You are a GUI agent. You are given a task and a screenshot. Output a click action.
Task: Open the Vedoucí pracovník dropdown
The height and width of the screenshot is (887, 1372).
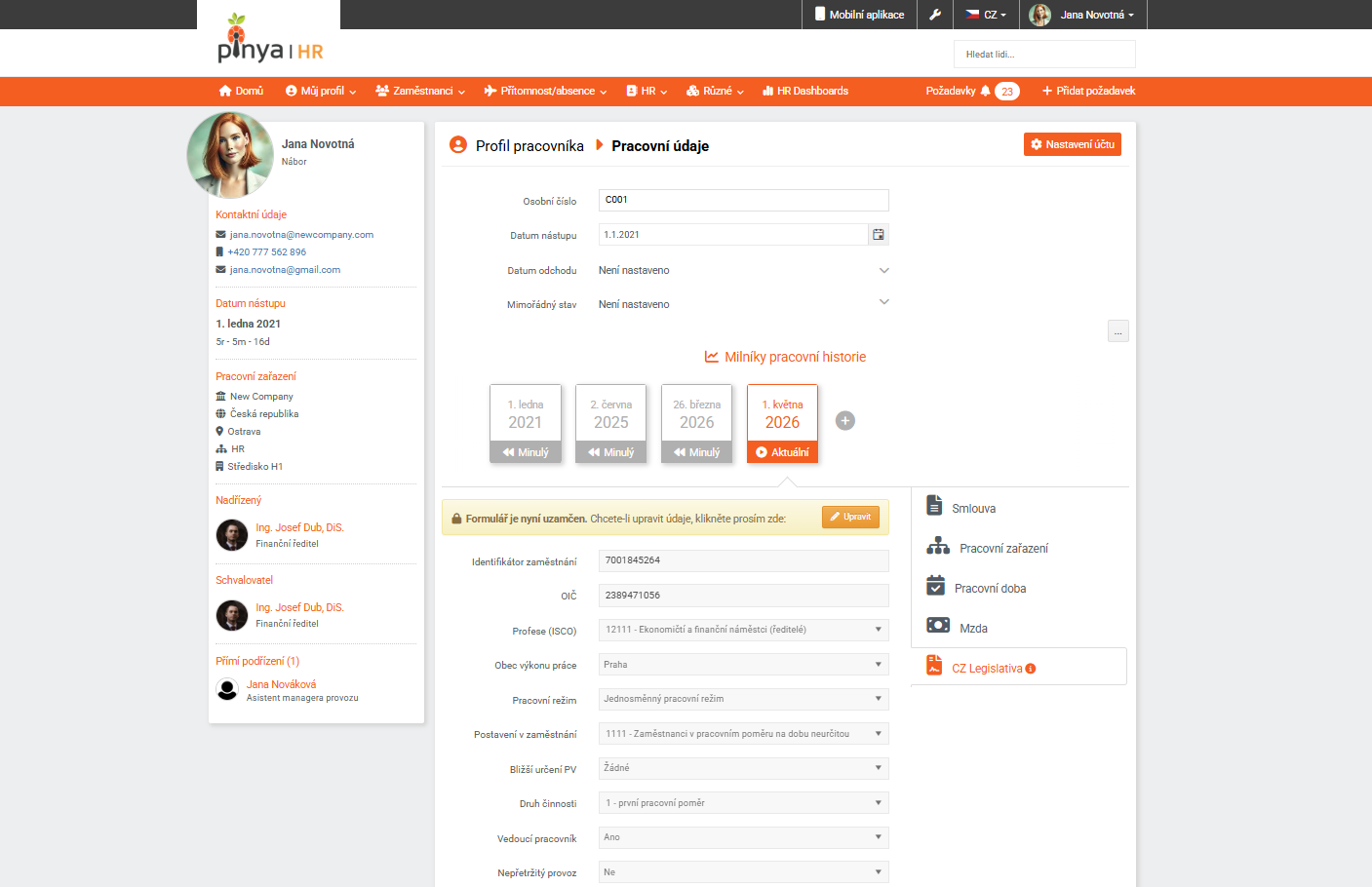click(744, 837)
